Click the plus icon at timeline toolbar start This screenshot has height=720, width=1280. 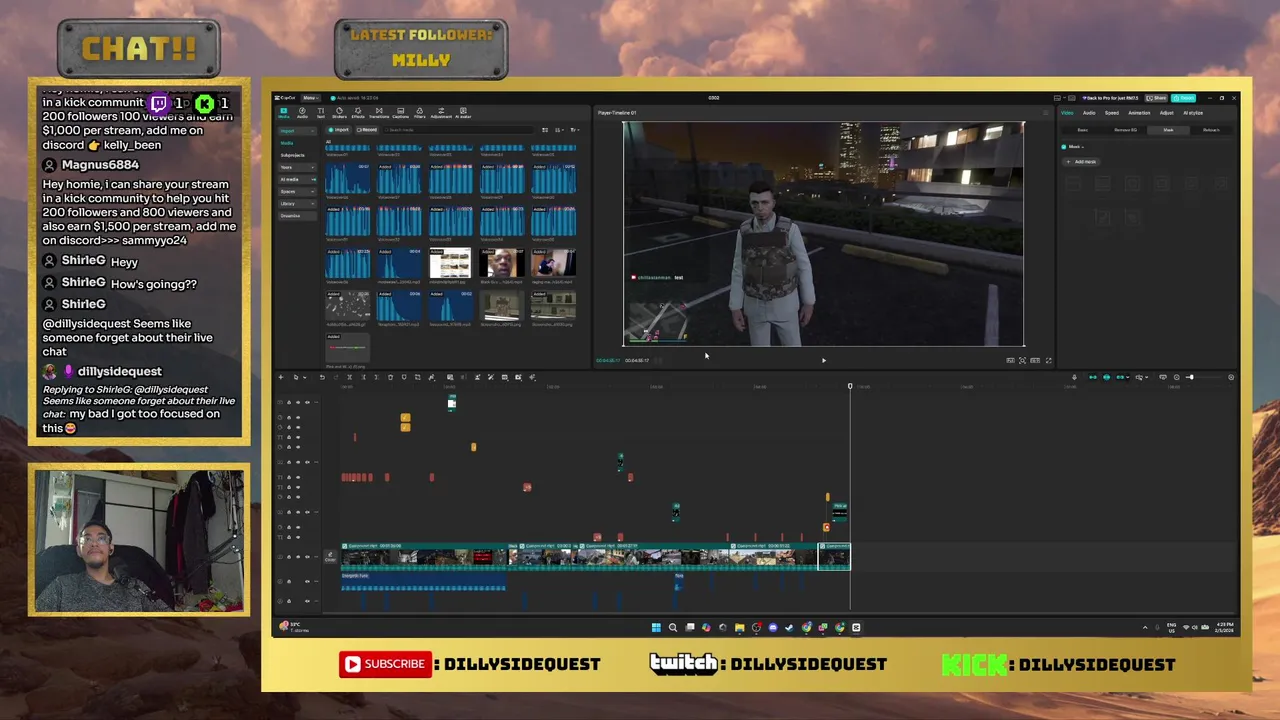[280, 377]
